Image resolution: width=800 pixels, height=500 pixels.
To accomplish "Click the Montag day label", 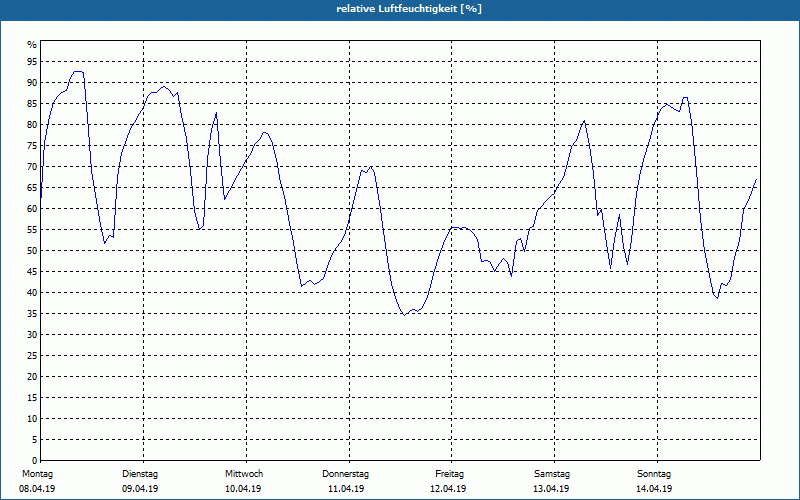I will coord(37,474).
